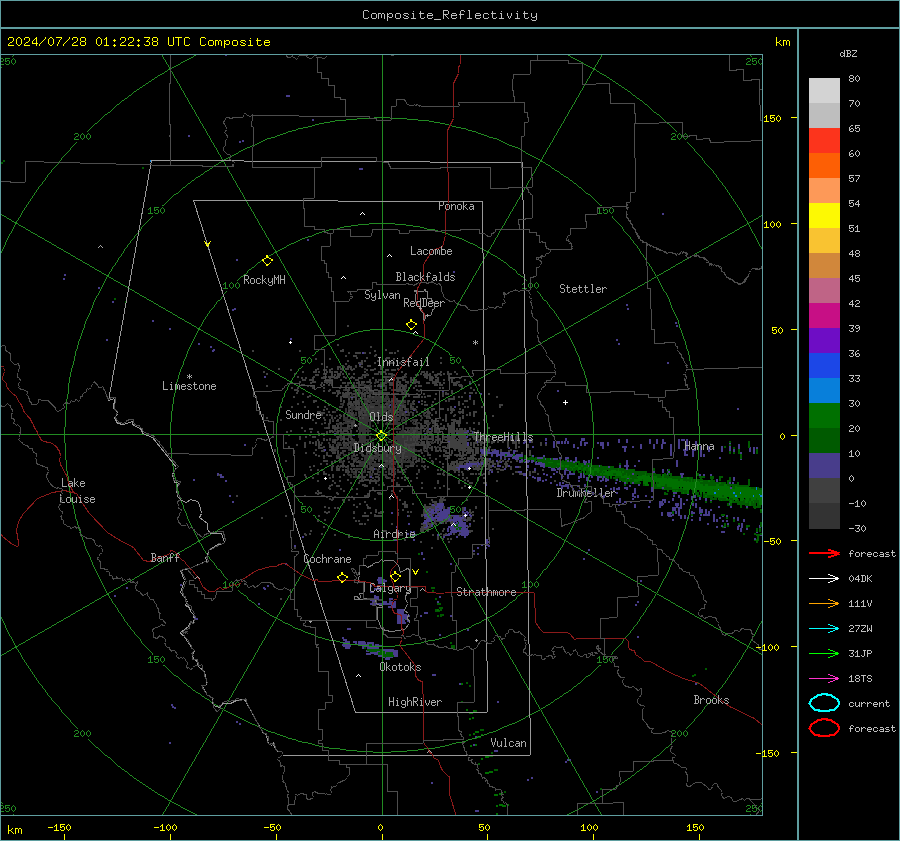Click the Airdrie city label
The height and width of the screenshot is (841, 900).
tap(394, 534)
